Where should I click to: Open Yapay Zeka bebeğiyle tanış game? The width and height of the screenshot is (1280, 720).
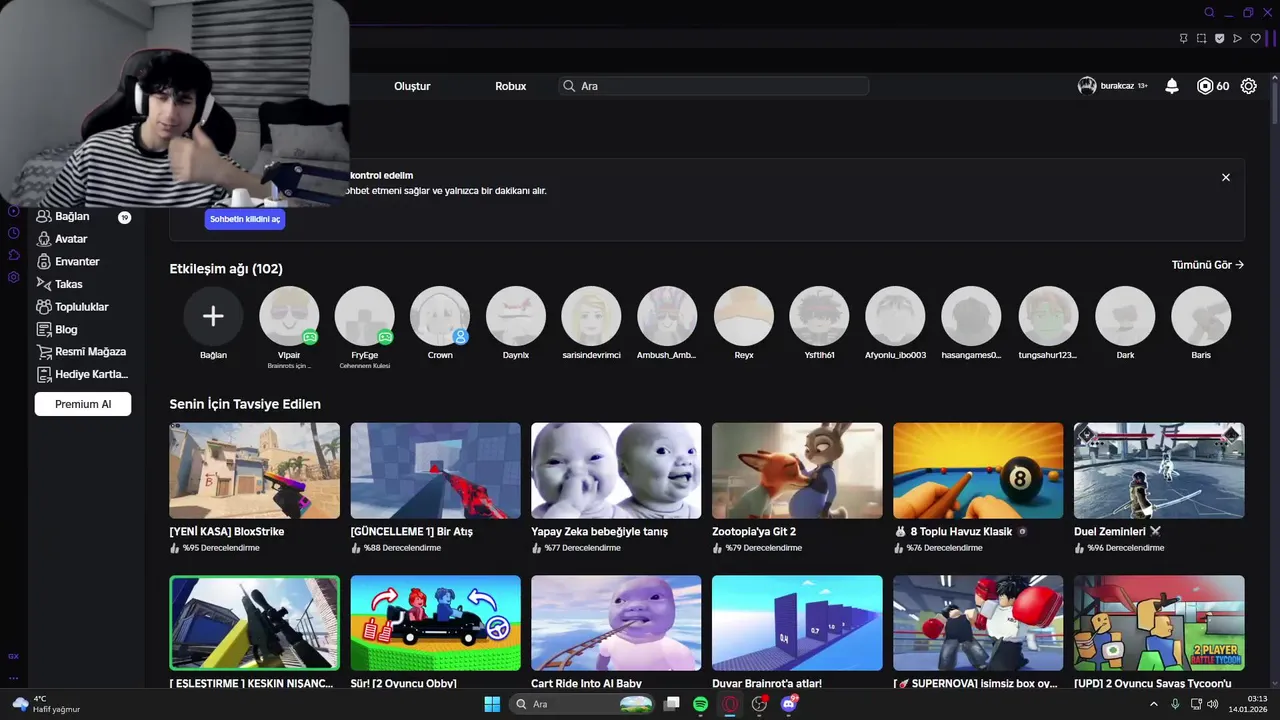[616, 470]
